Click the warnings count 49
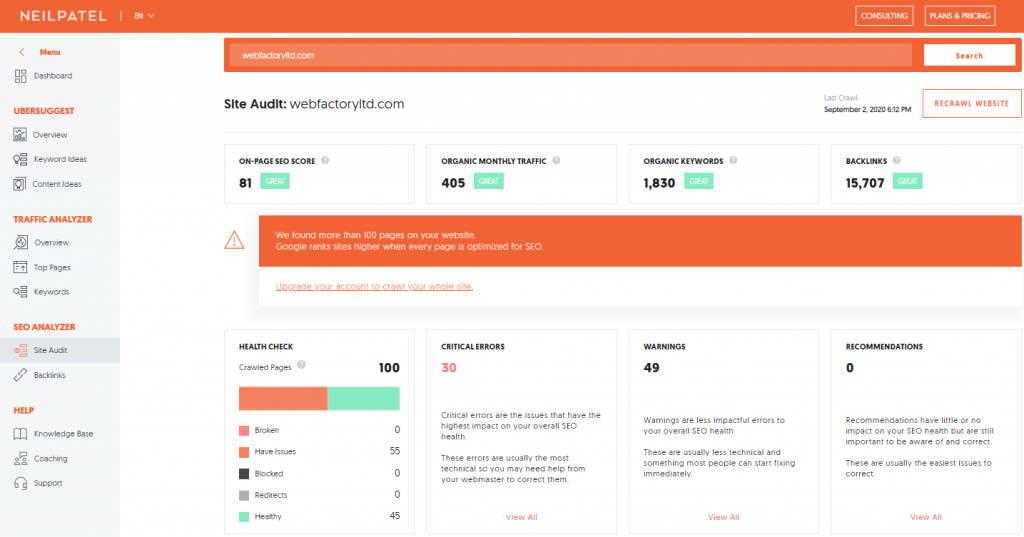Viewport: 1024px width, 537px height. (651, 368)
